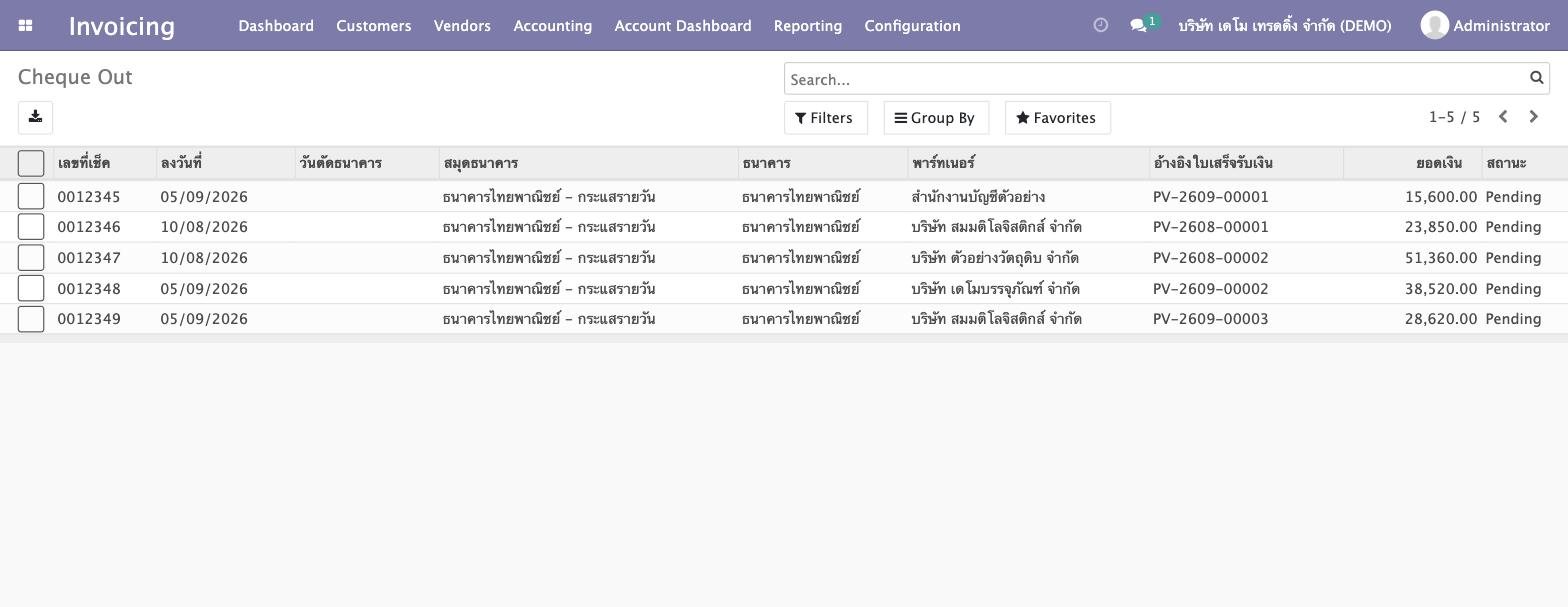Image resolution: width=1568 pixels, height=607 pixels.
Task: Sort by สถานะ column header
Action: tap(1524, 163)
